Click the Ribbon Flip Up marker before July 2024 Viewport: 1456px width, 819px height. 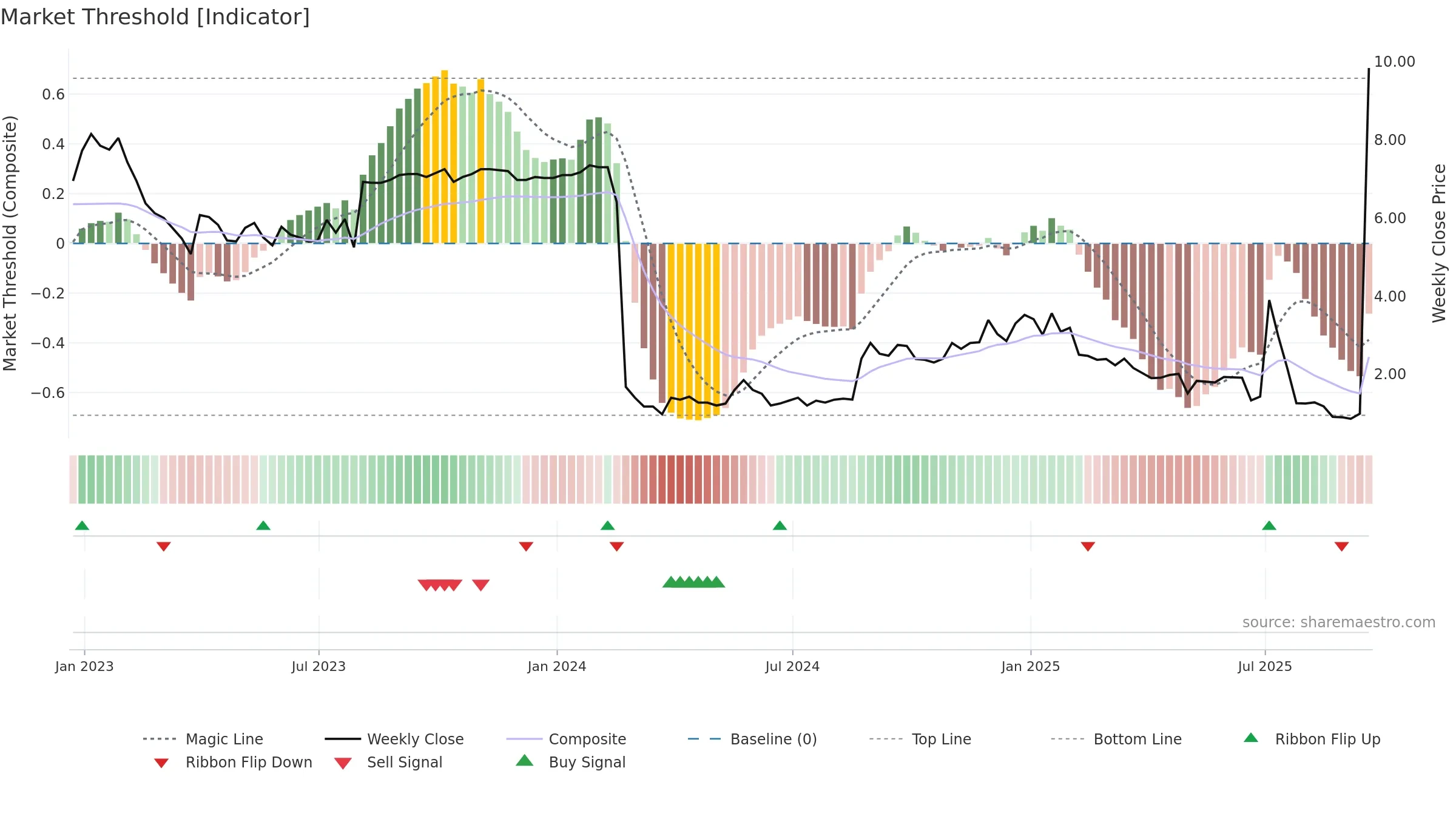tap(780, 525)
